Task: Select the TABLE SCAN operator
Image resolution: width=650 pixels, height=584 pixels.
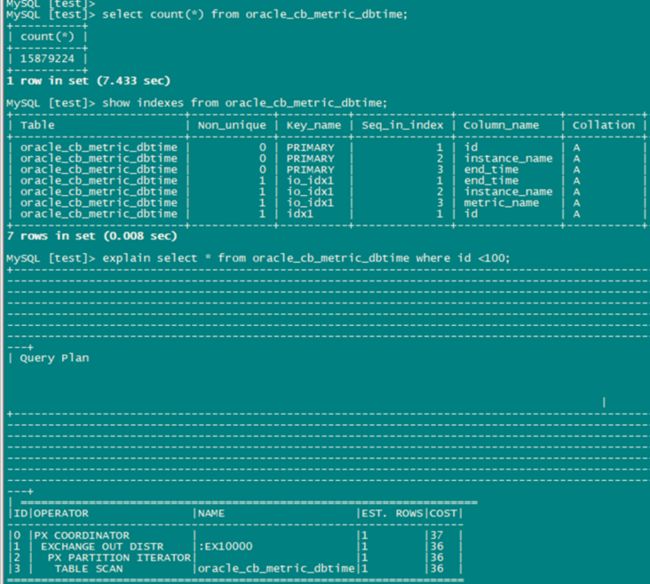Action: point(89,569)
